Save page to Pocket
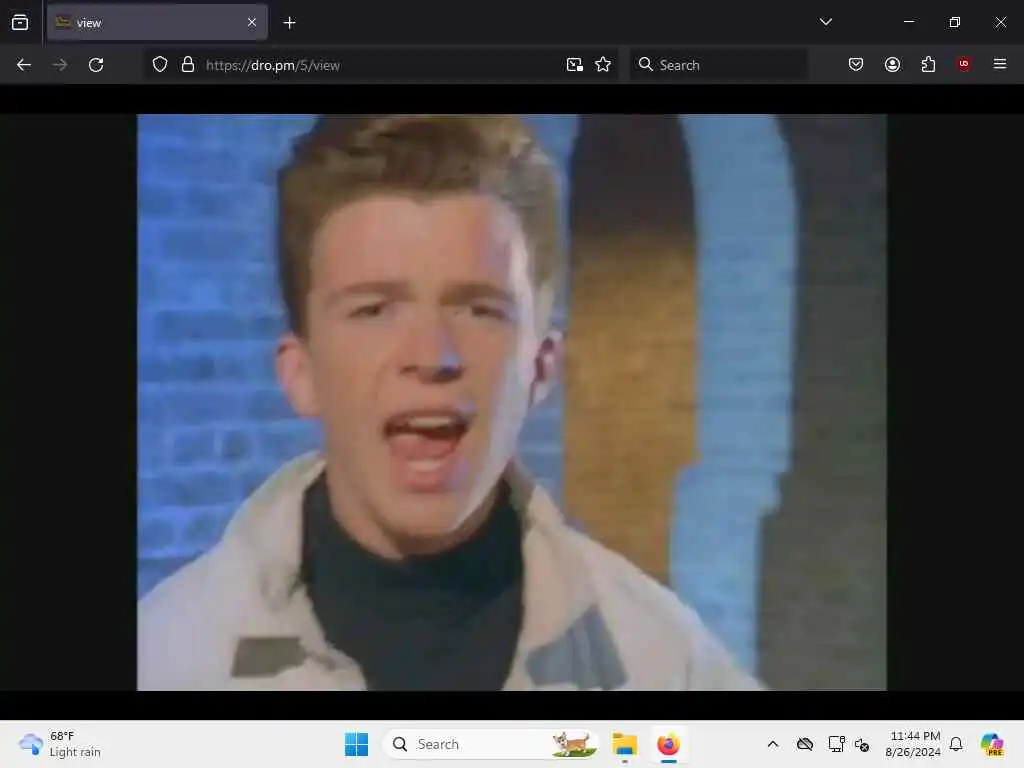Screen dimensions: 1024x768 point(856,64)
